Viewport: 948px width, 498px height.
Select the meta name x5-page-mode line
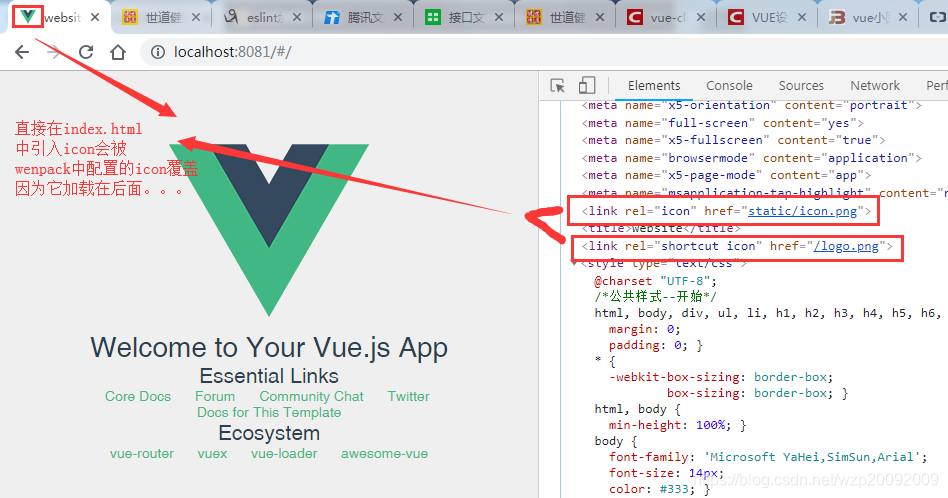point(726,175)
